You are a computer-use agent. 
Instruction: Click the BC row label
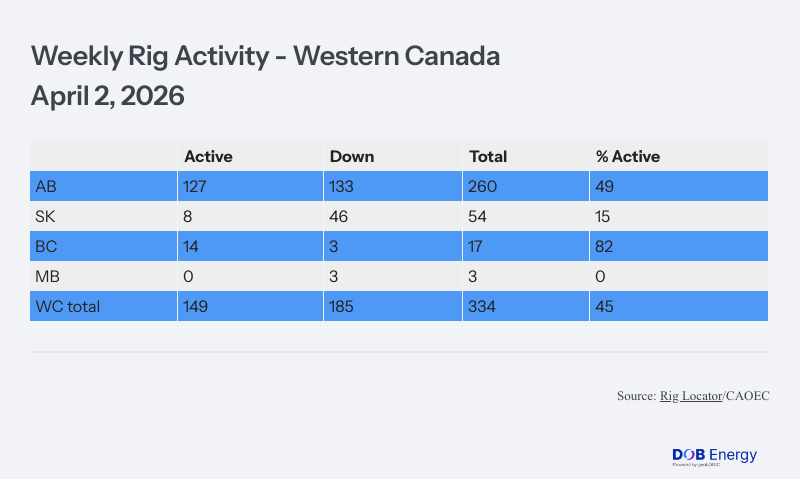(x=45, y=246)
